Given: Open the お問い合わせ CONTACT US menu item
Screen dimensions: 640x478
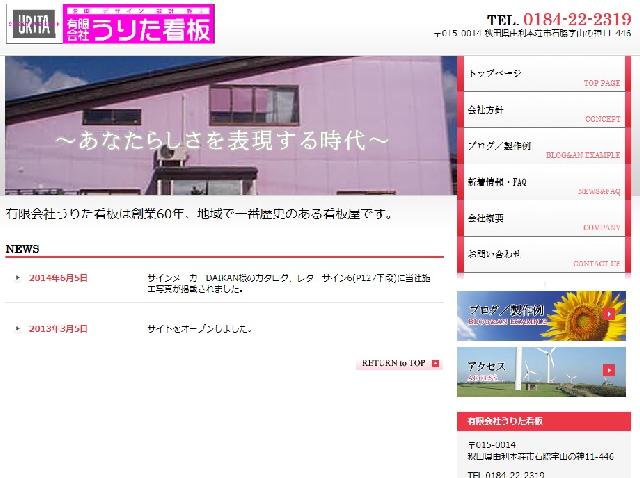Looking at the screenshot, I should tap(544, 254).
